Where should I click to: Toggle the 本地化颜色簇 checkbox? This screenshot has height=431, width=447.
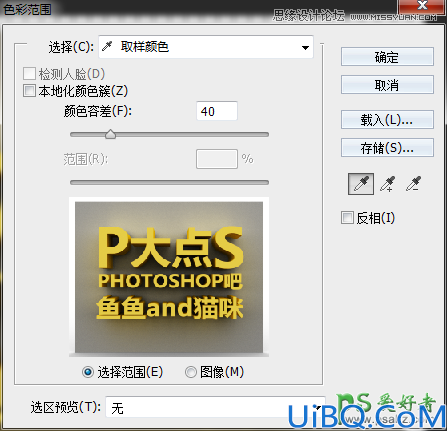click(x=29, y=91)
